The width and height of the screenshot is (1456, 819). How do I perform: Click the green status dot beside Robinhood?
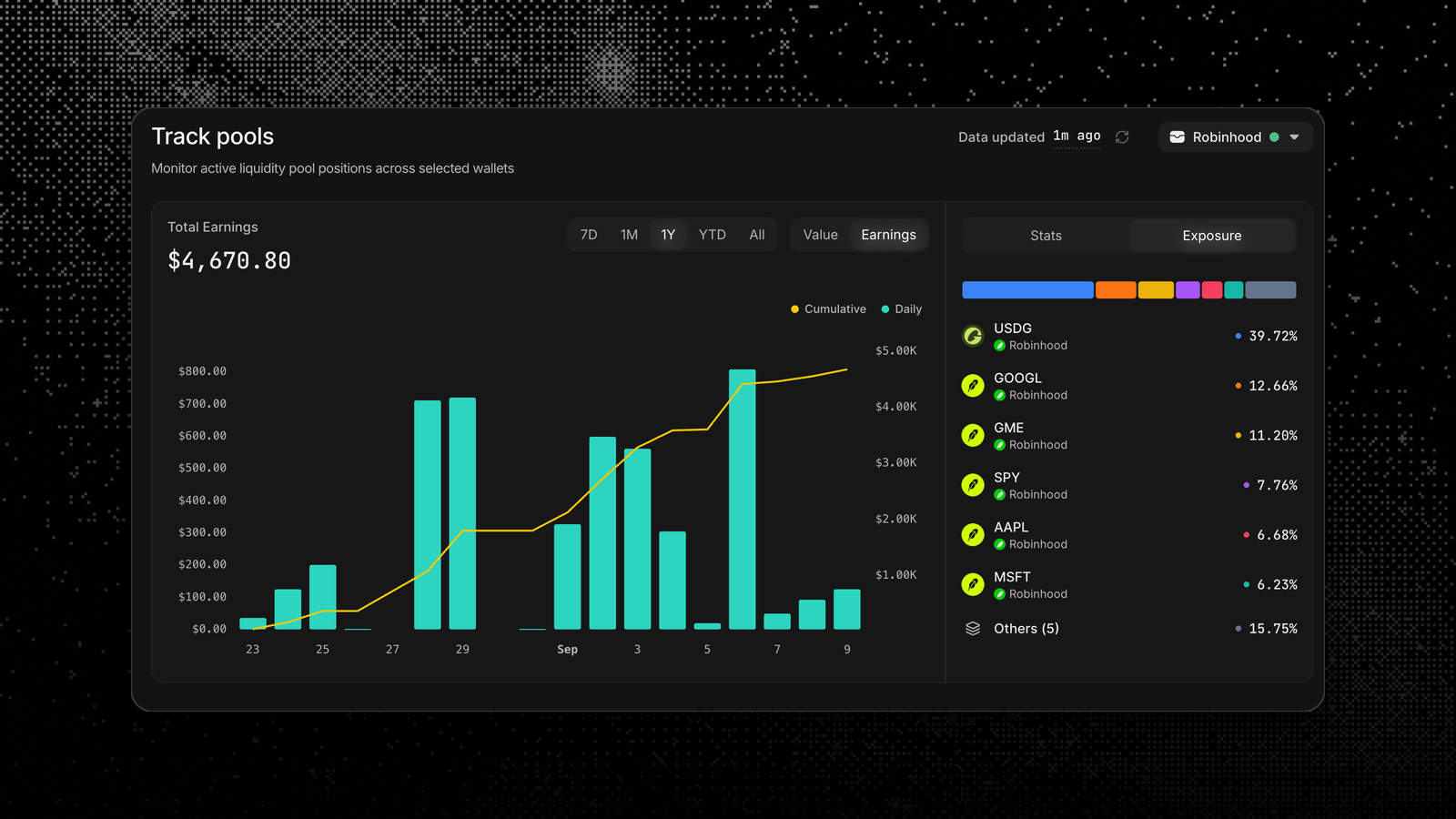(1274, 136)
